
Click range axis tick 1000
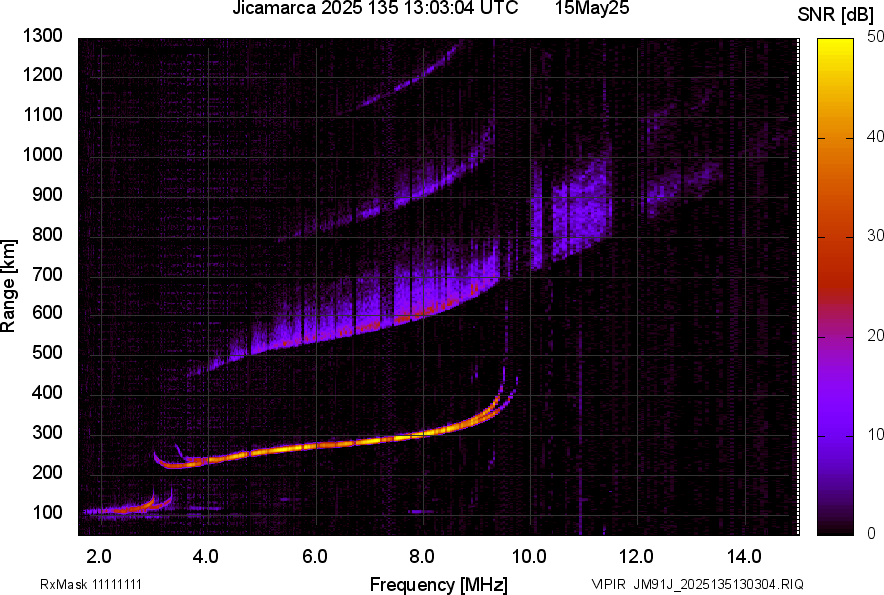42,154
